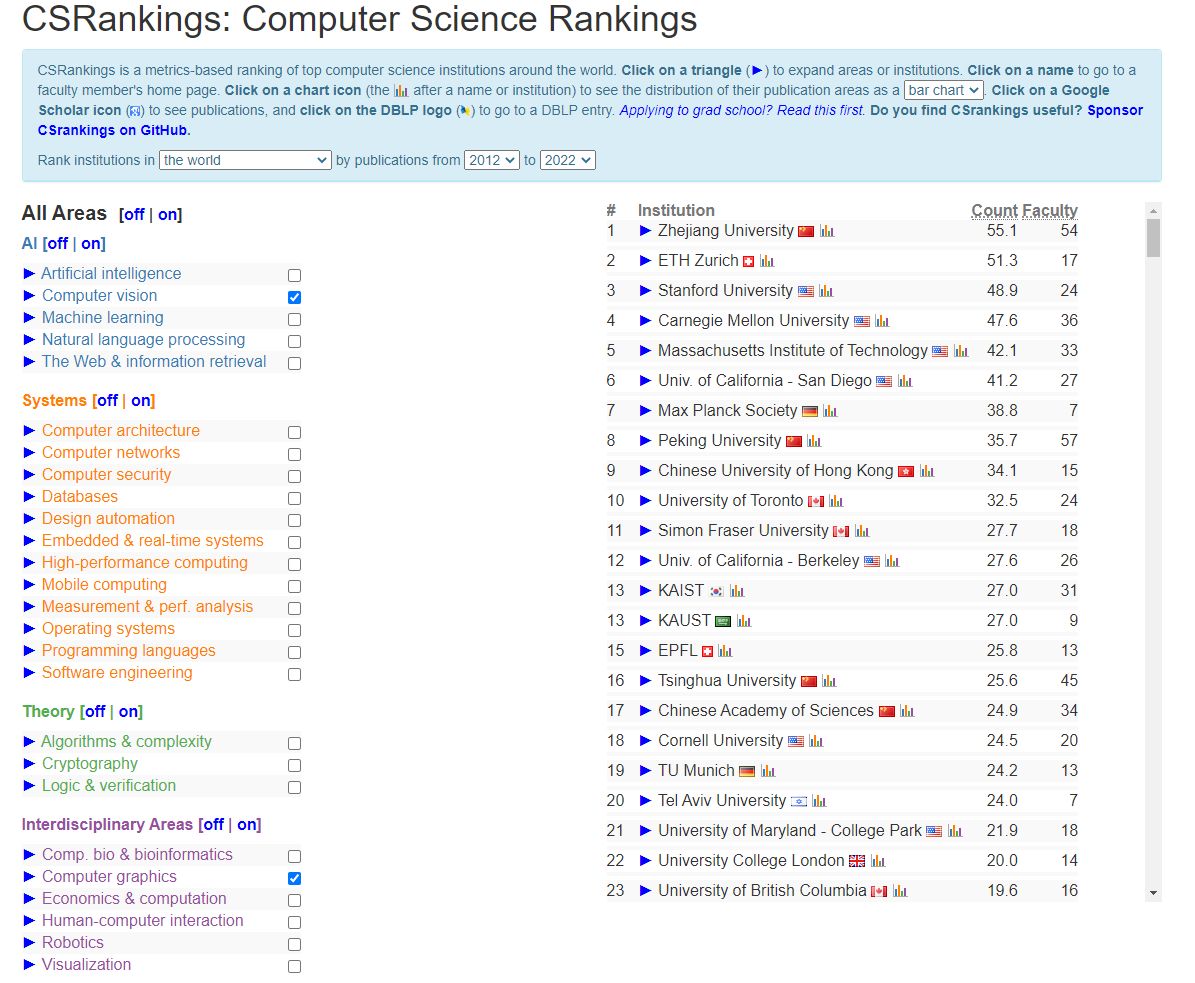Enable the Artificial intelligence checkbox

[x=294, y=275]
